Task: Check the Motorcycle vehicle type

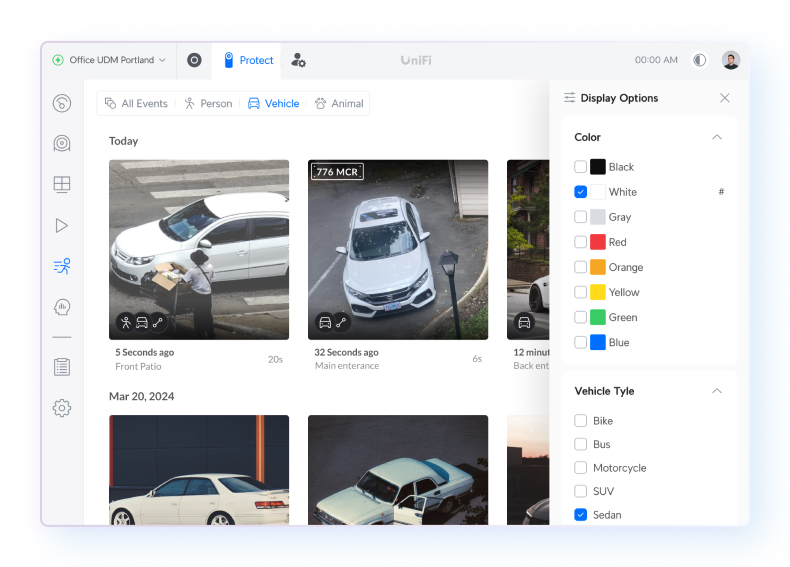Action: point(580,468)
